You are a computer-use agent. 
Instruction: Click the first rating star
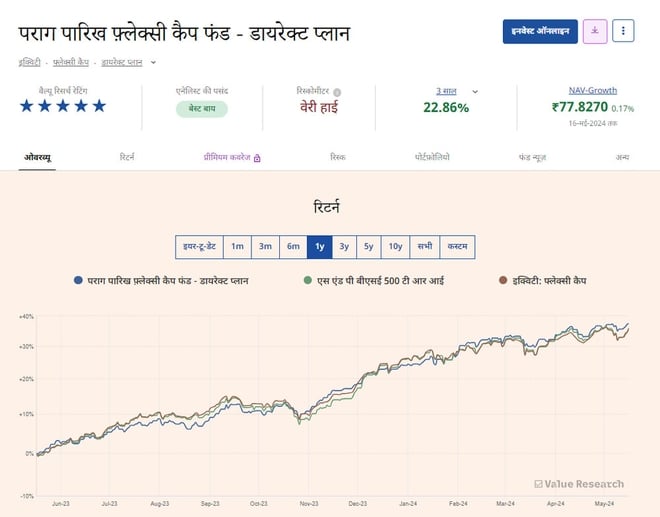[x=27, y=106]
